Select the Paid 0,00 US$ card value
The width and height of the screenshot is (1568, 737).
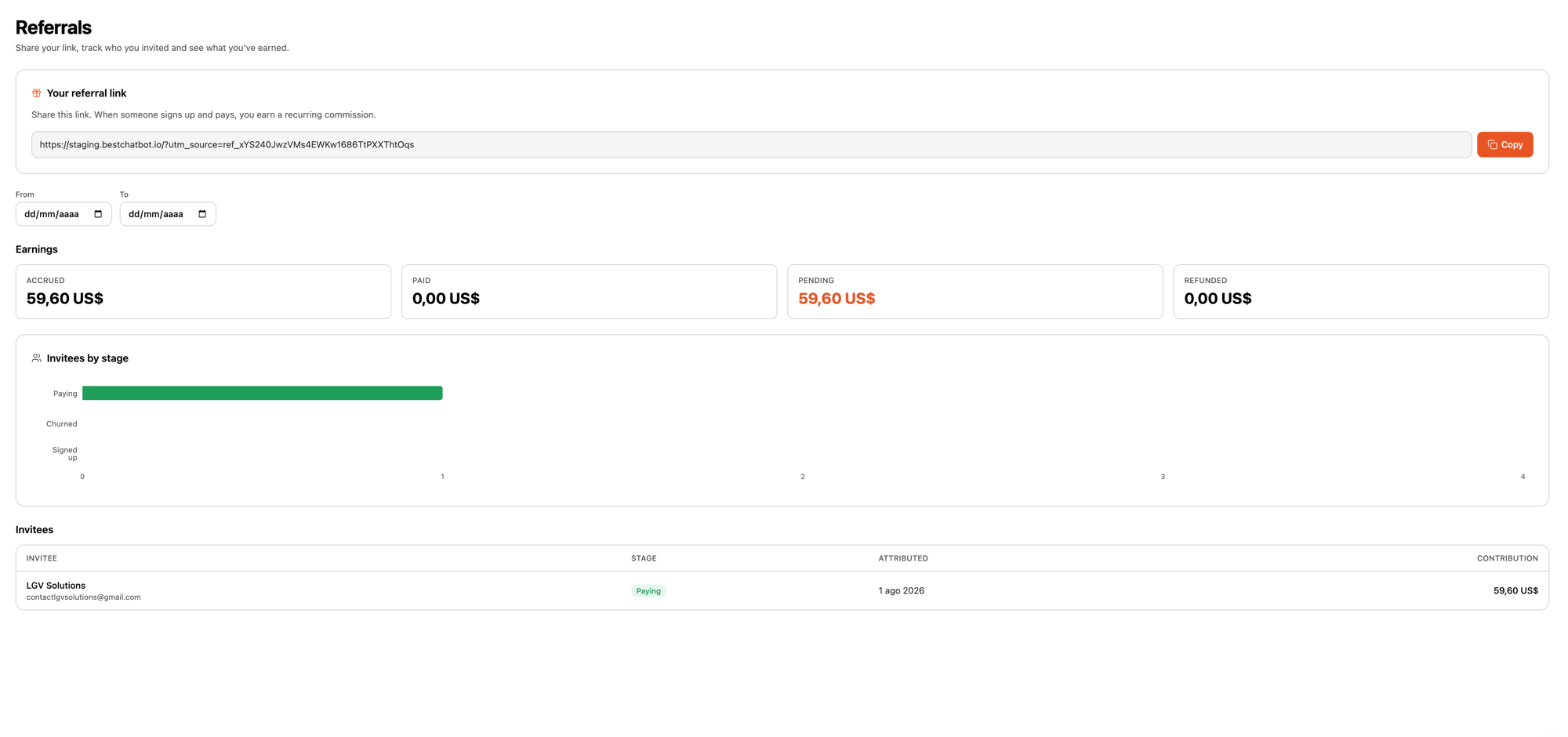pos(446,299)
